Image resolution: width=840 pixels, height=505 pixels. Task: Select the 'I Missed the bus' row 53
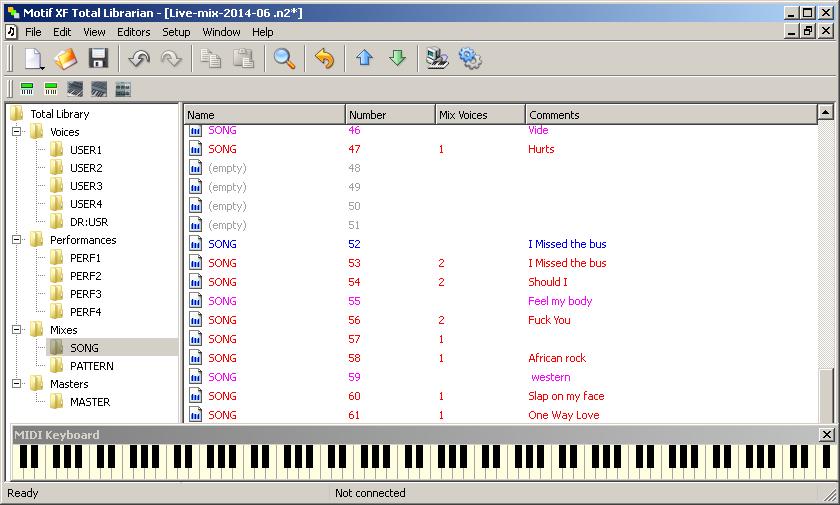[501, 263]
